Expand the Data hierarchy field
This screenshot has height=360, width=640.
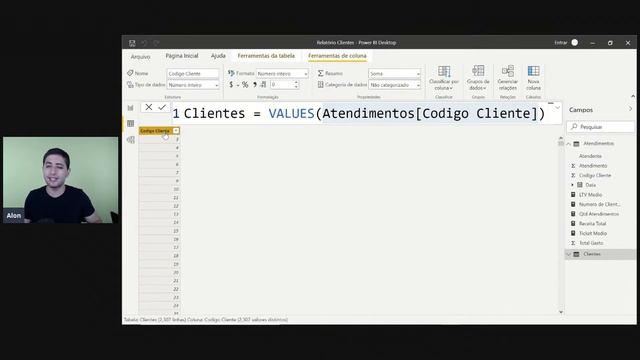tap(572, 185)
